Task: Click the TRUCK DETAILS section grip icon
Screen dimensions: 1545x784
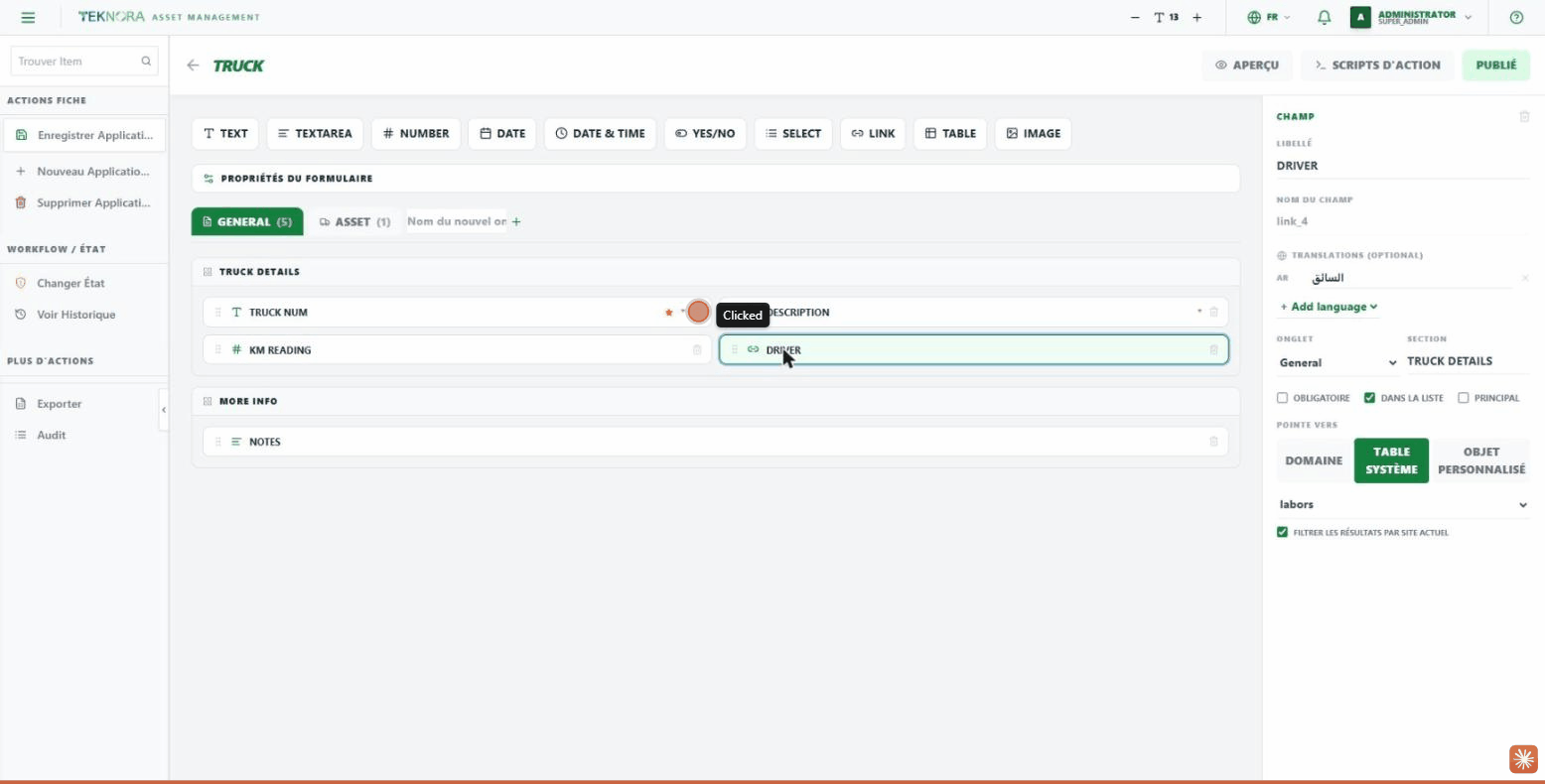Action: [208, 272]
